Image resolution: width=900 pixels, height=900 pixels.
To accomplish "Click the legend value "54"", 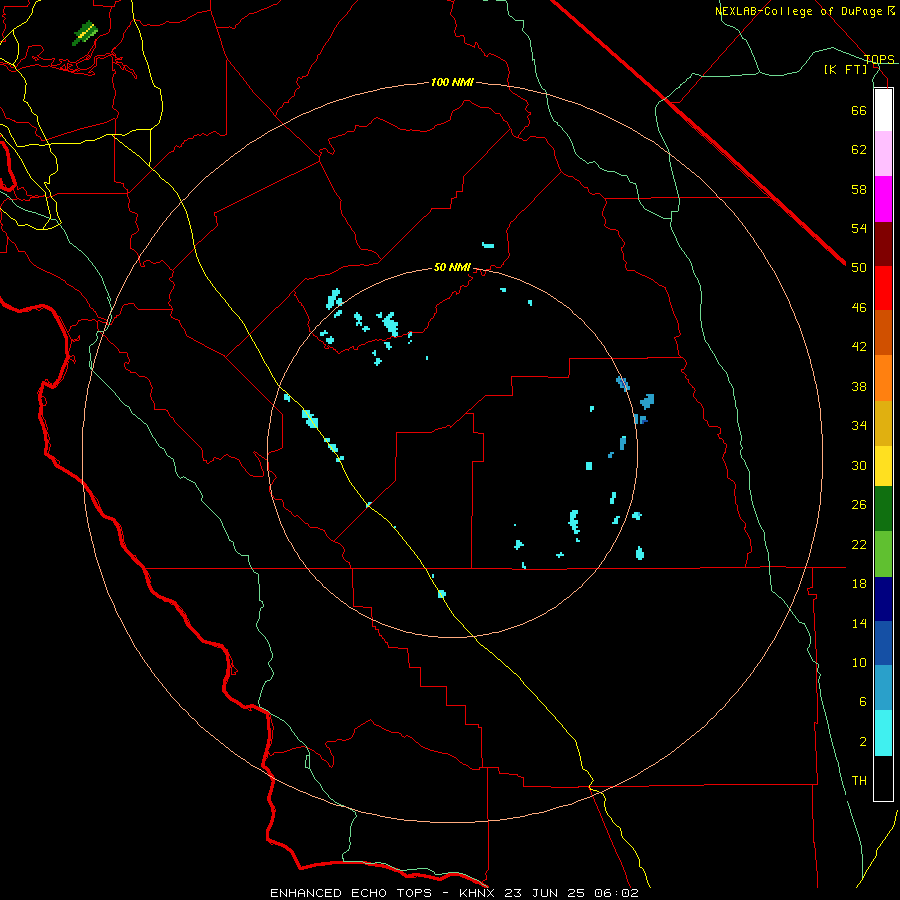I will 859,228.
